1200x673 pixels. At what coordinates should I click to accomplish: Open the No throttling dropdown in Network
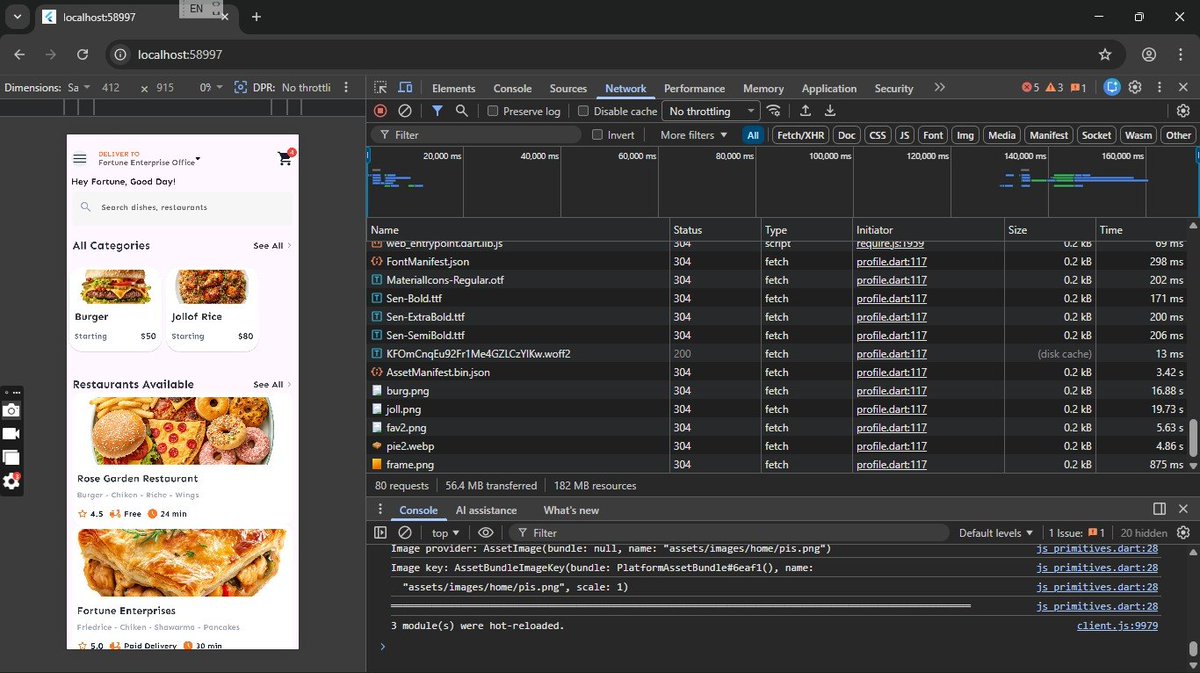(709, 111)
